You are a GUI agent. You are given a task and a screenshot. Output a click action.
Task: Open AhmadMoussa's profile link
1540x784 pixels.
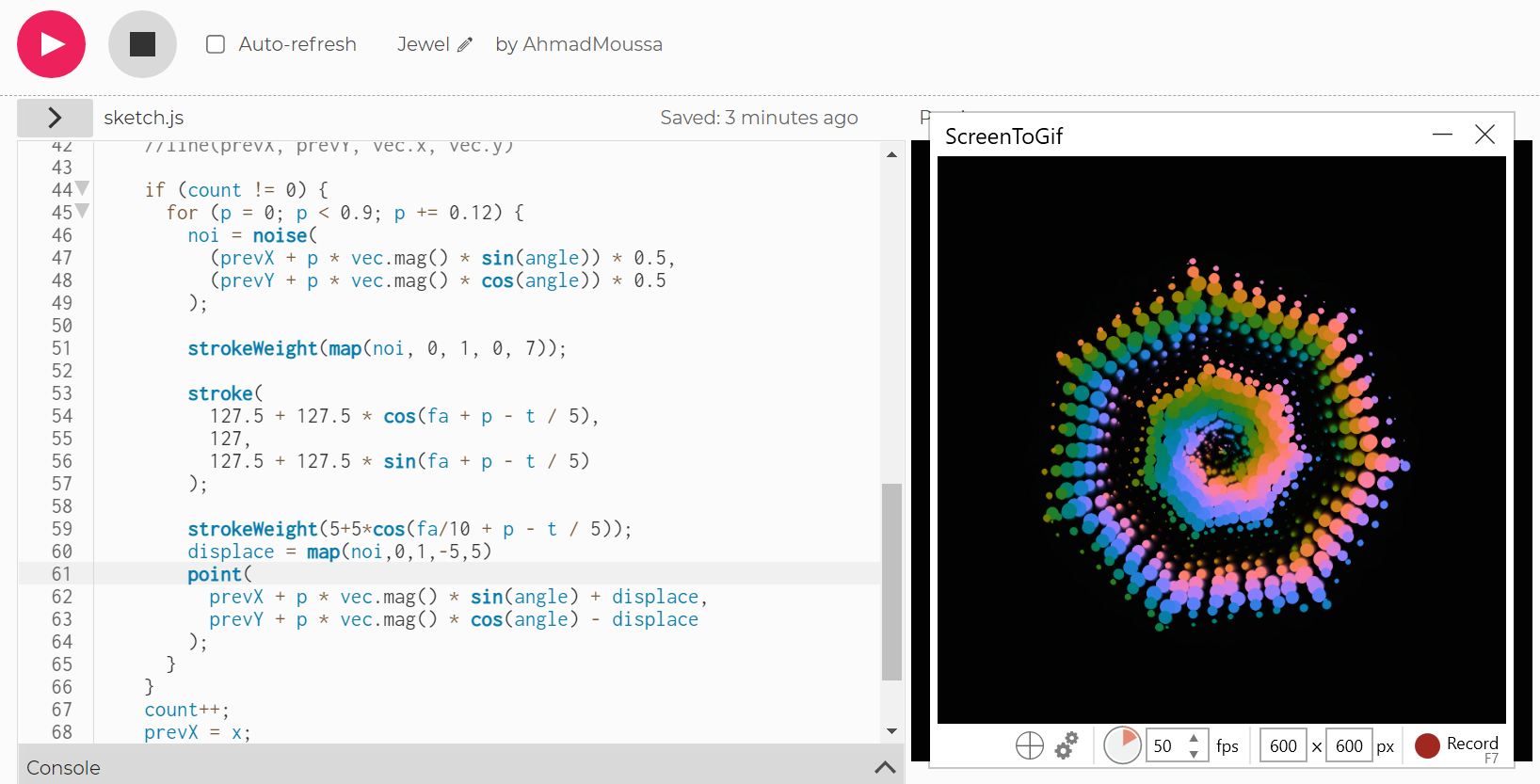point(592,44)
